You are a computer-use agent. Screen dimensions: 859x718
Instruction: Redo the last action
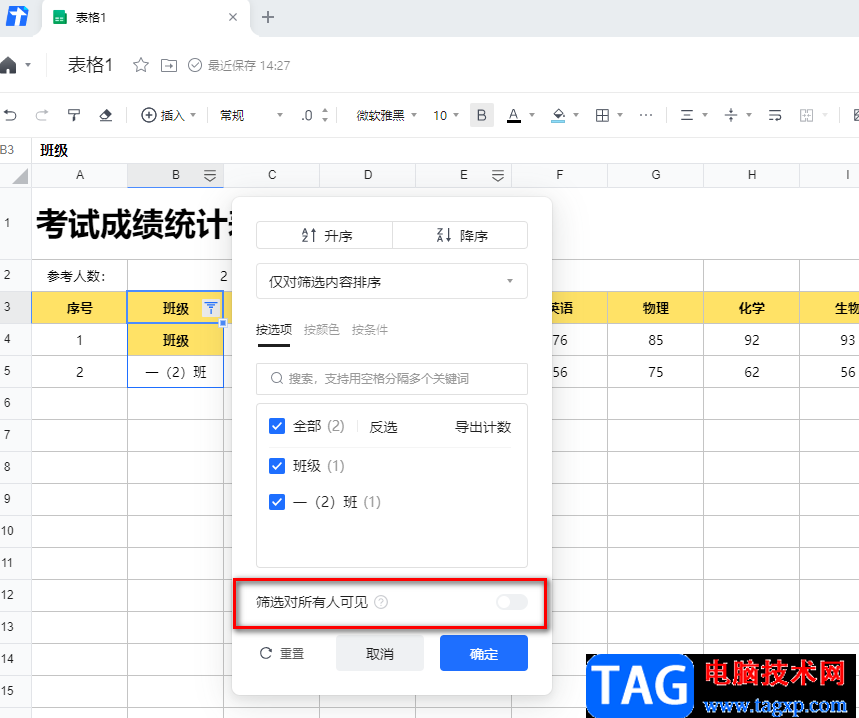coord(42,115)
